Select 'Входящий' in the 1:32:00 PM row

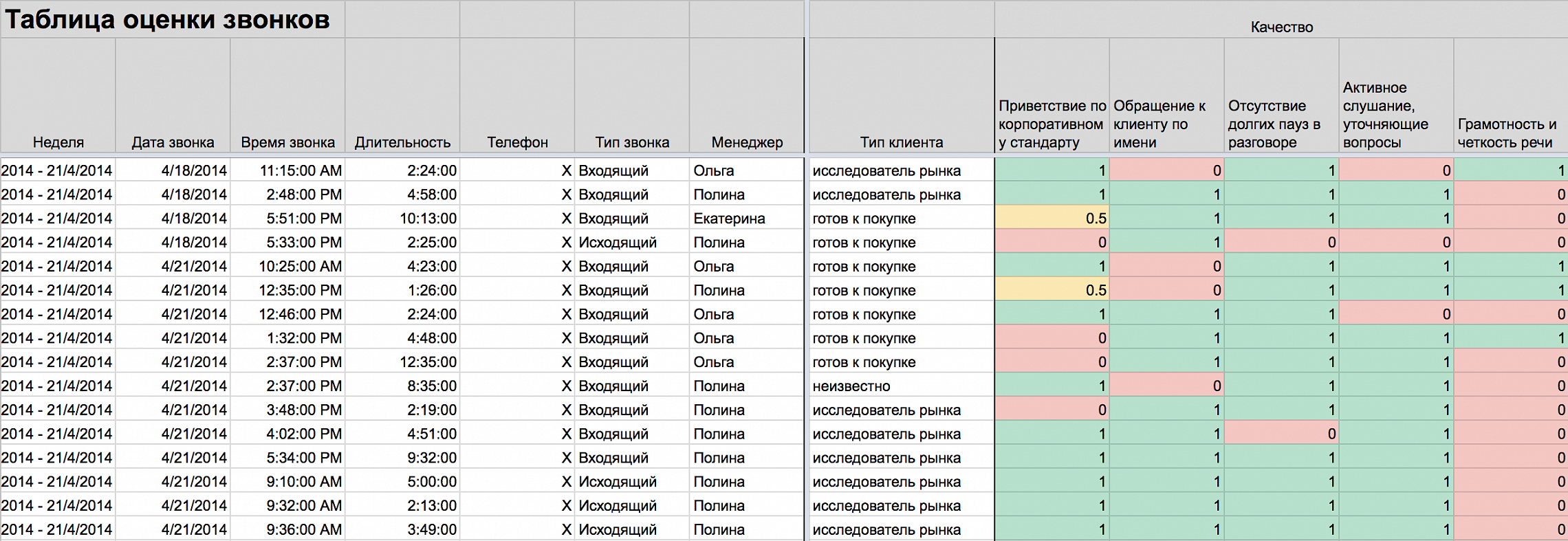coord(632,338)
